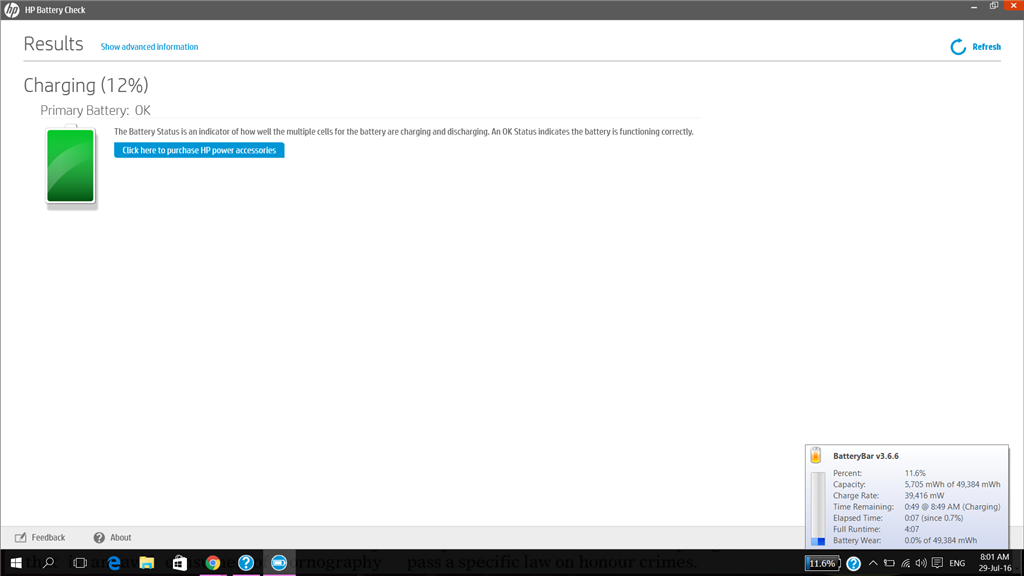Viewport: 1024px width, 576px height.
Task: Close the HP Battery Check window
Action: point(1014,5)
